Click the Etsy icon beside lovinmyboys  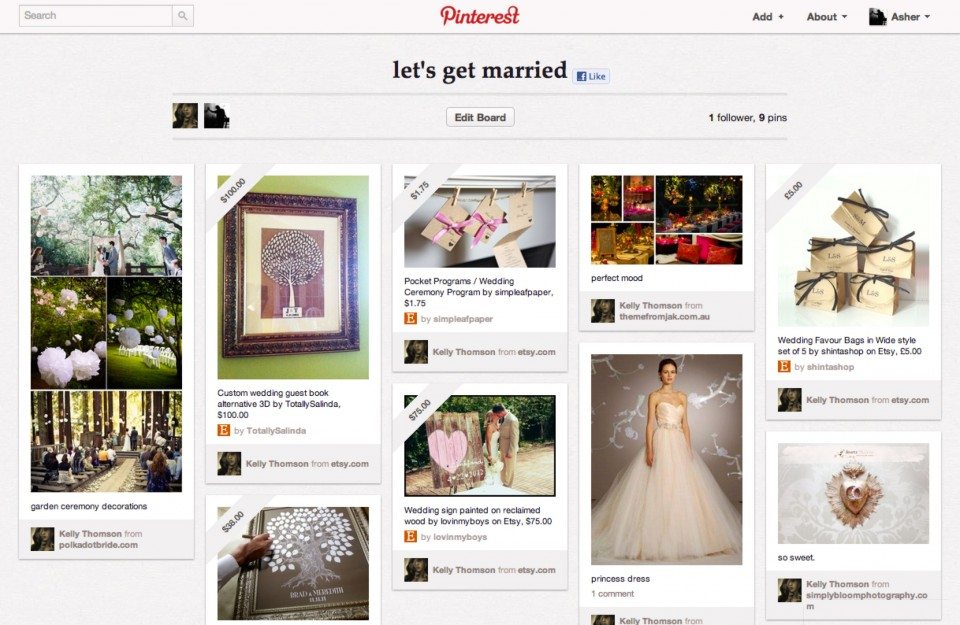410,537
